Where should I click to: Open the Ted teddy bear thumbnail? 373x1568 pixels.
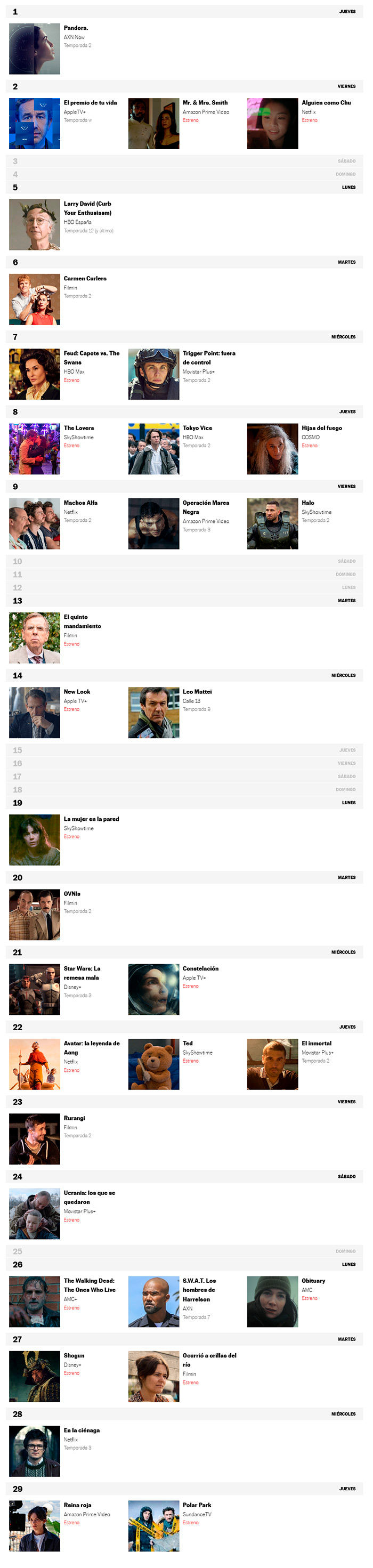[x=154, y=1064]
